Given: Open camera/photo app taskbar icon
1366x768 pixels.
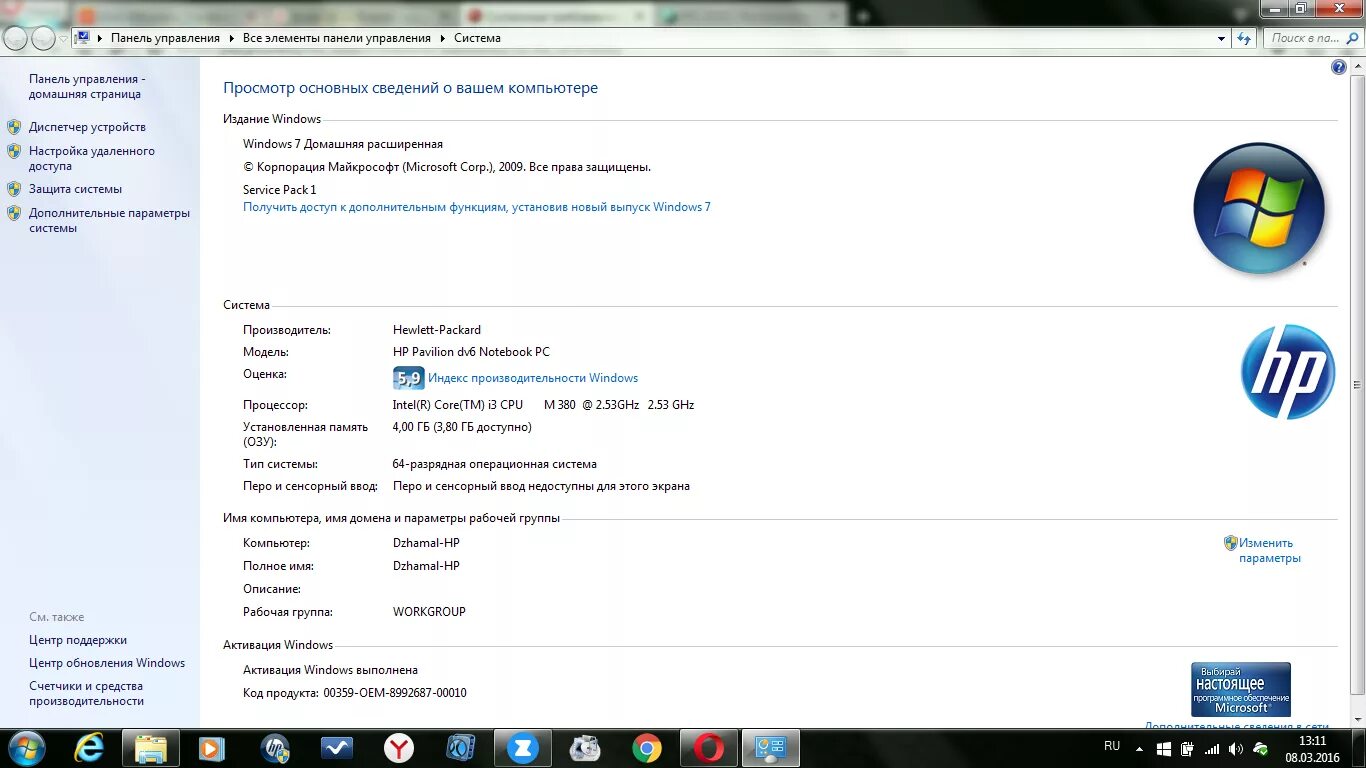Looking at the screenshot, I should (x=585, y=748).
